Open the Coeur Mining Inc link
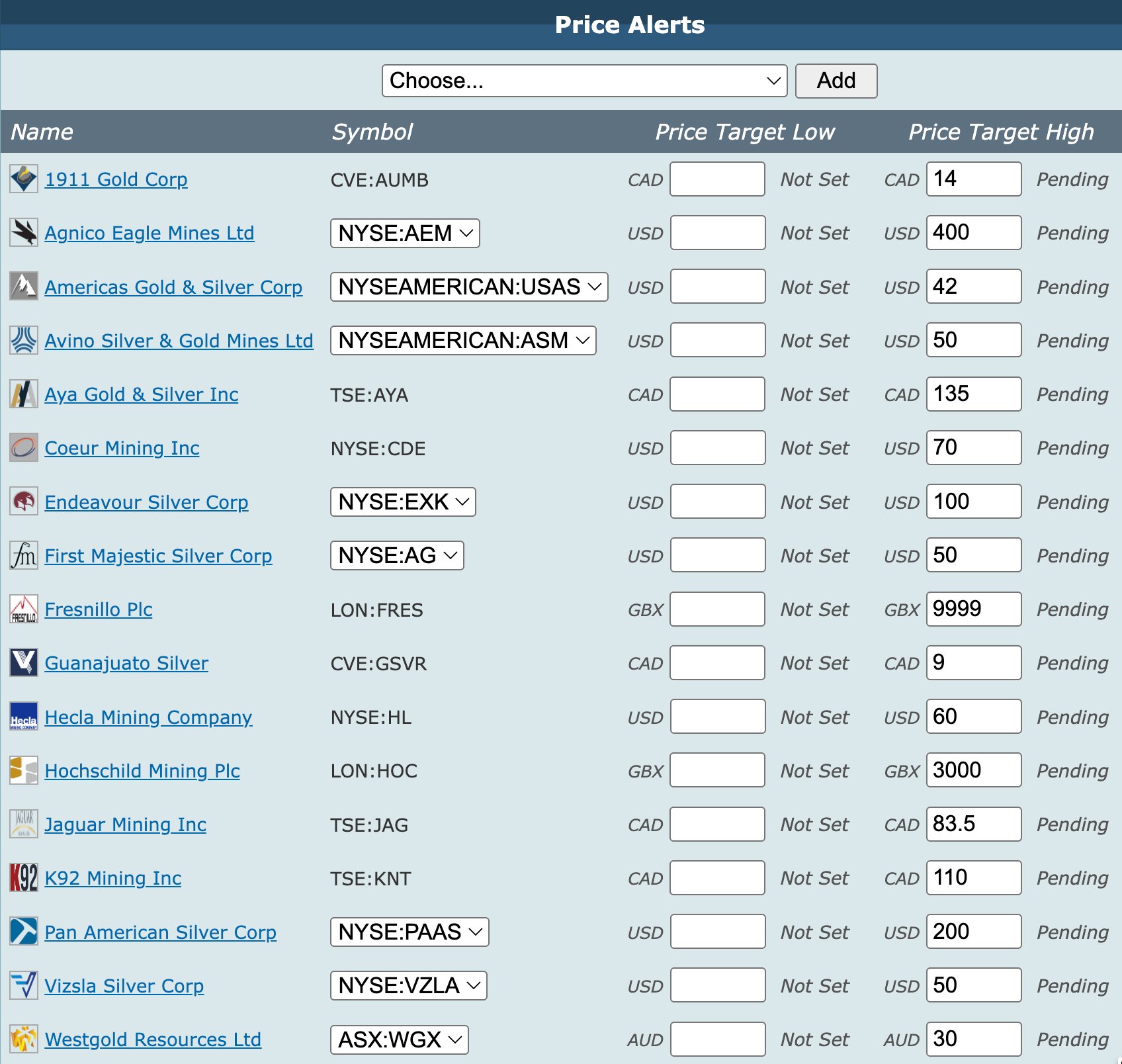The height and width of the screenshot is (1064, 1122). (x=122, y=448)
